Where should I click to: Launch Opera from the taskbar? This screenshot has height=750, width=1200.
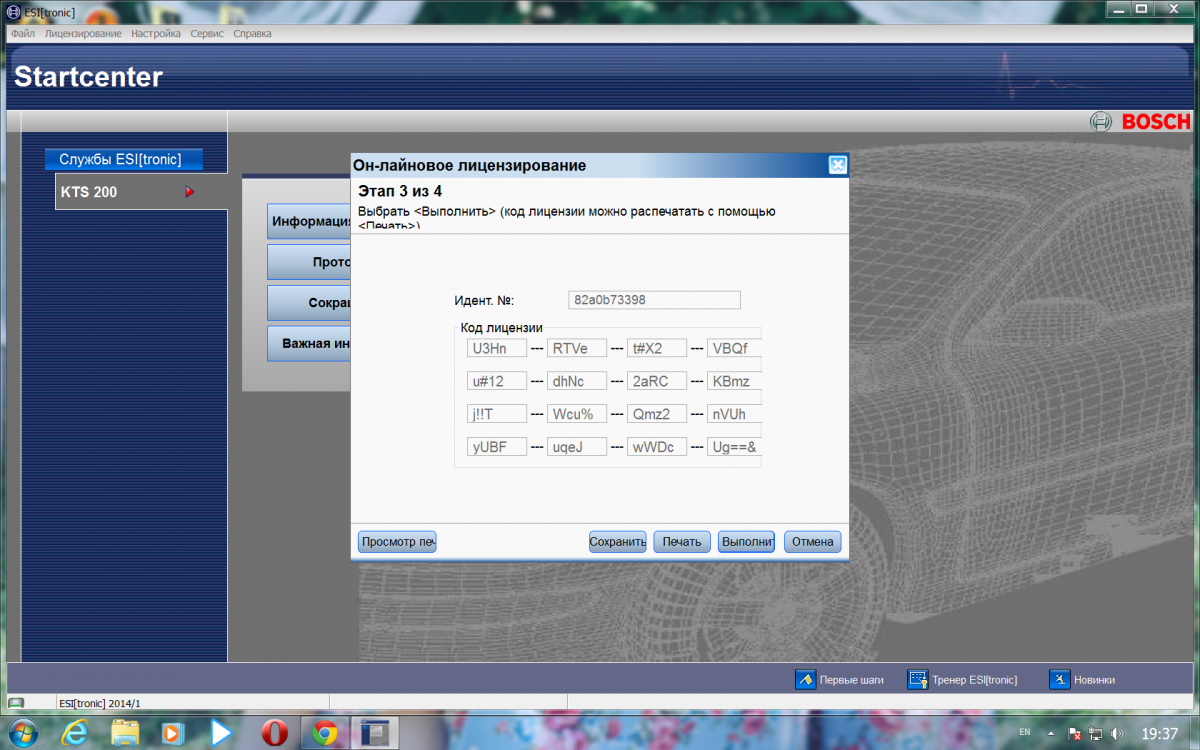click(x=274, y=733)
